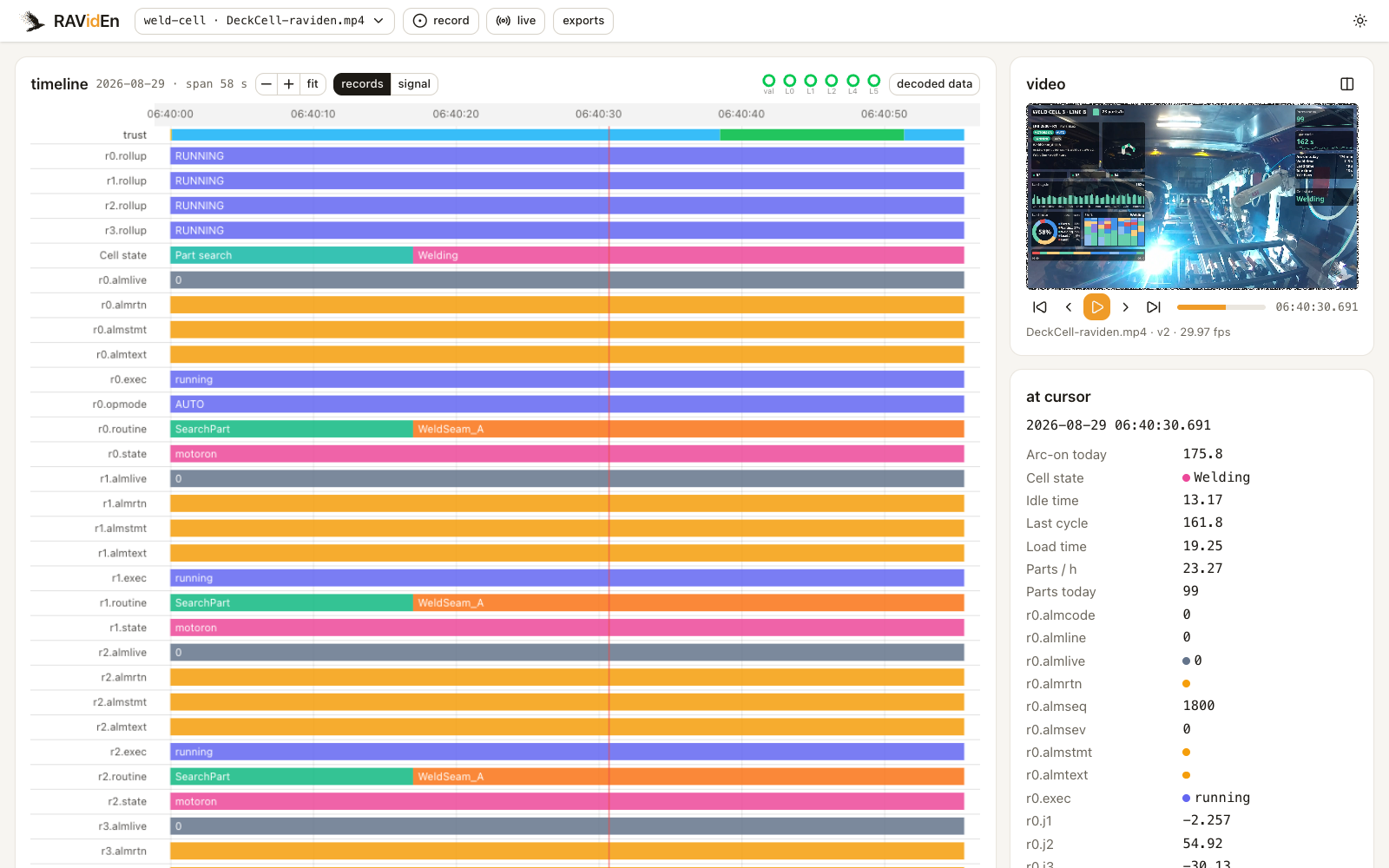The image size is (1389, 868).
Task: Click the Arc-on today value 175.8
Action: coord(1202,454)
